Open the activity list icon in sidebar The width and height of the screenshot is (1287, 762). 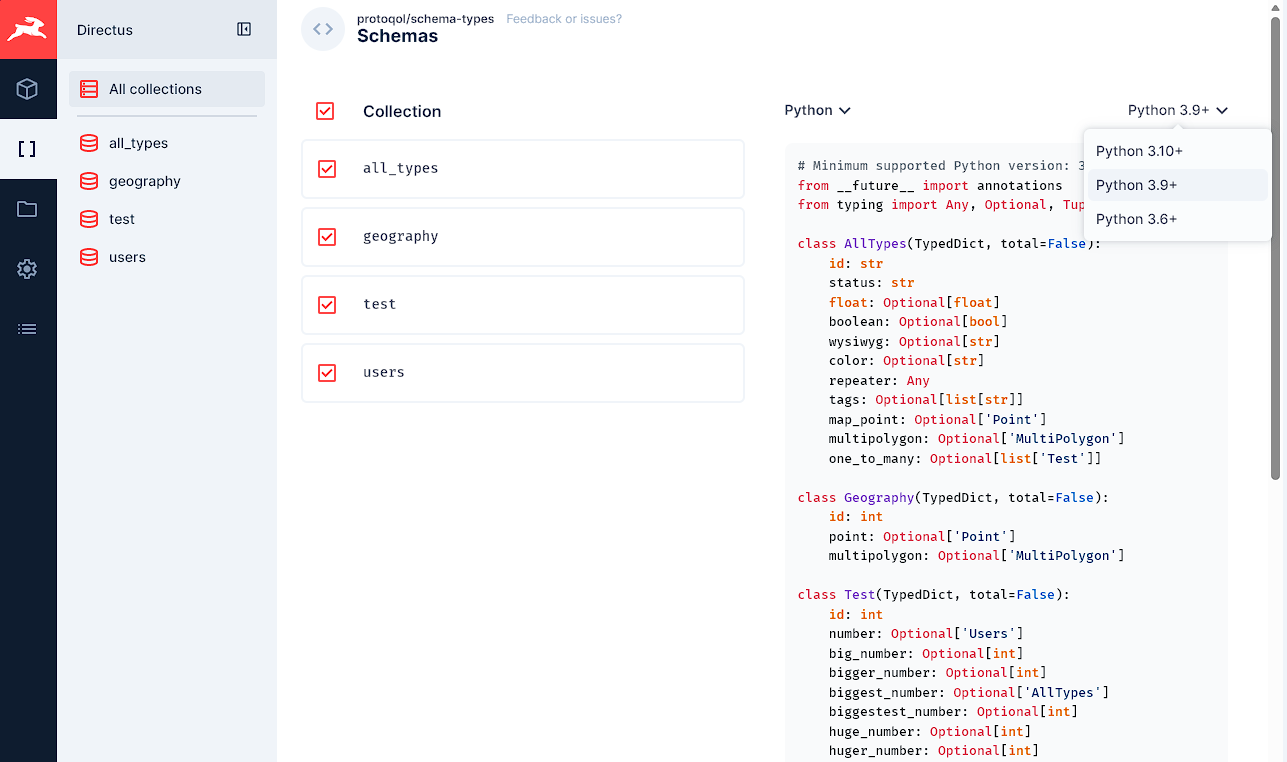click(x=28, y=328)
